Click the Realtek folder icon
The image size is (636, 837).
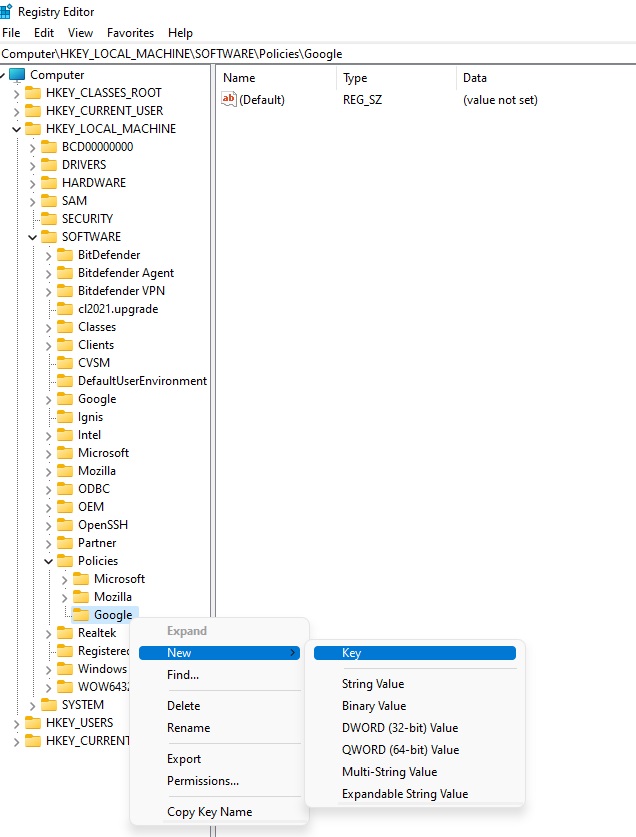point(65,633)
